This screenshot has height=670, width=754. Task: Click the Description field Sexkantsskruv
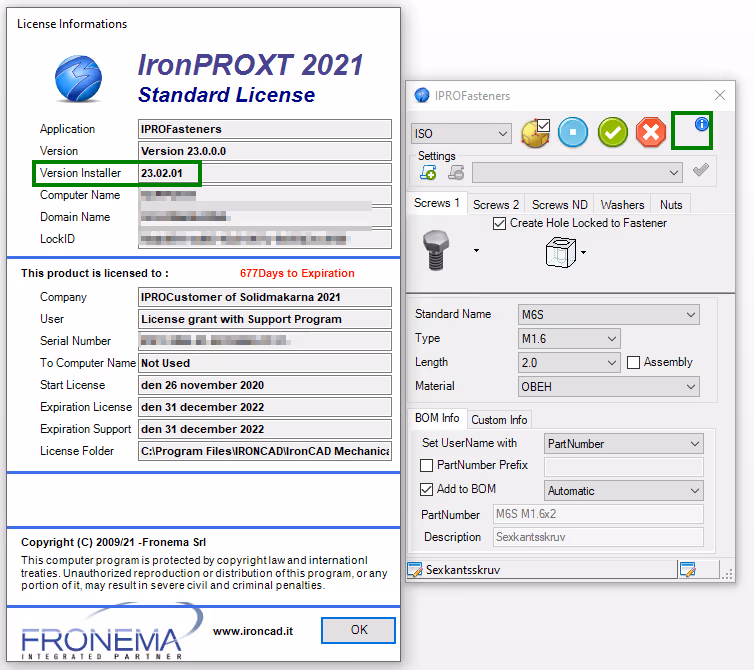(x=598, y=537)
